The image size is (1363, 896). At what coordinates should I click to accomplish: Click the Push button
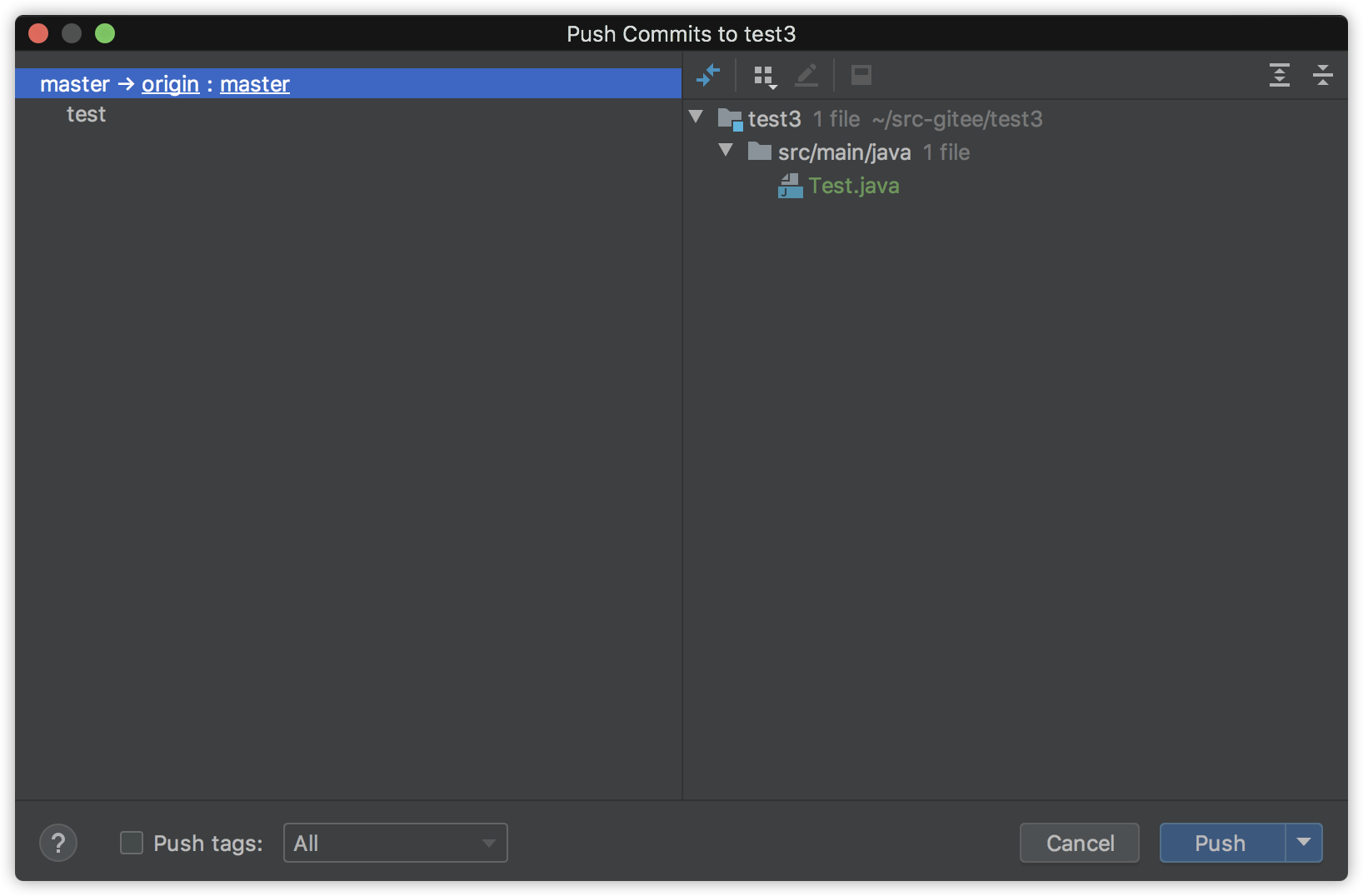1222,843
